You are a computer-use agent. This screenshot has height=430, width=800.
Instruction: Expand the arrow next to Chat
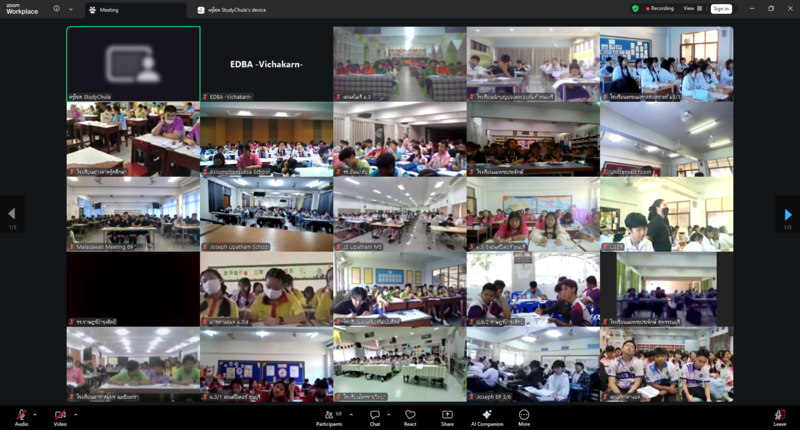pos(389,415)
